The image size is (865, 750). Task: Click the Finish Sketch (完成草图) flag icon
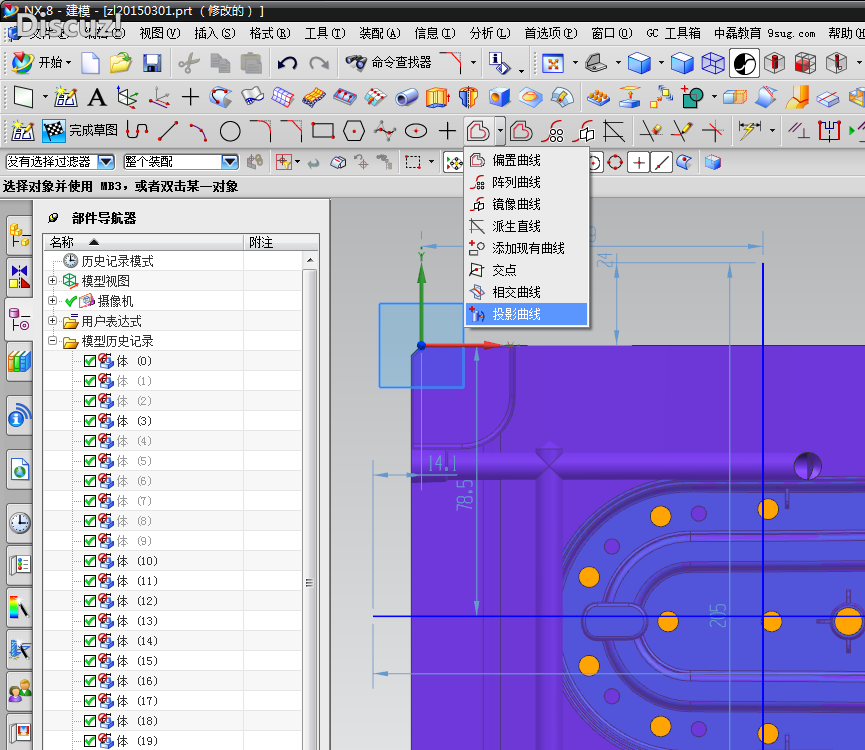coord(54,131)
